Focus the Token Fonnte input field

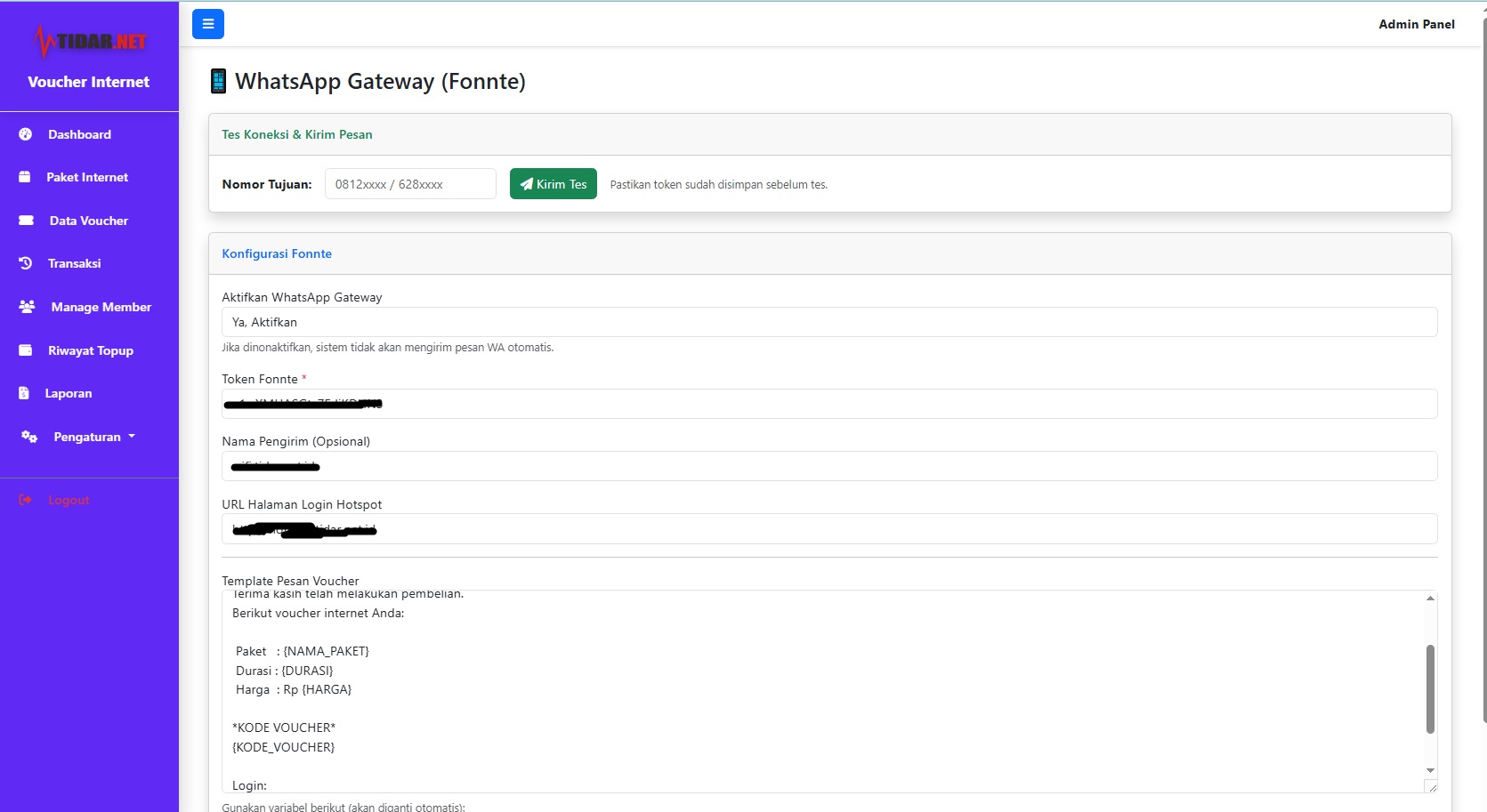(x=829, y=404)
